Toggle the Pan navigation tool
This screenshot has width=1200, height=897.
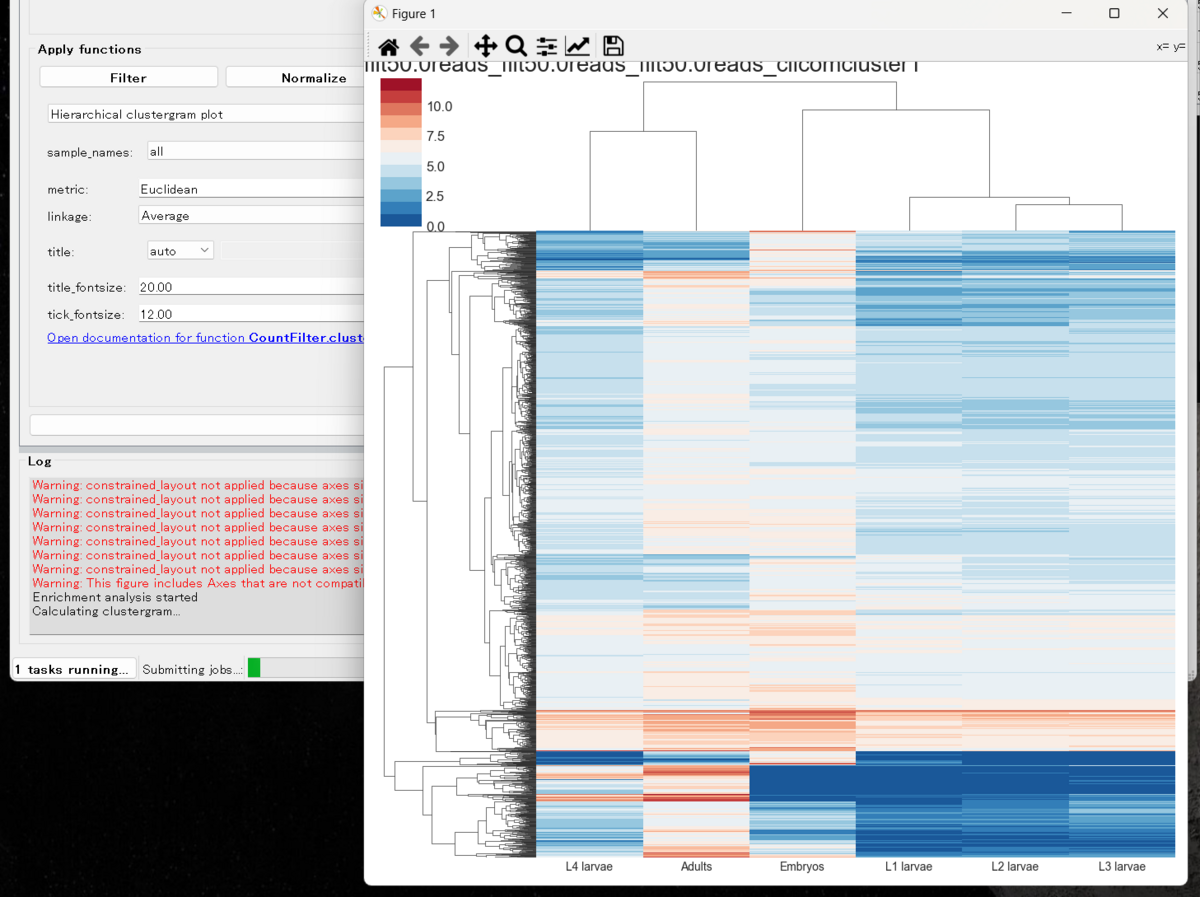coord(485,45)
